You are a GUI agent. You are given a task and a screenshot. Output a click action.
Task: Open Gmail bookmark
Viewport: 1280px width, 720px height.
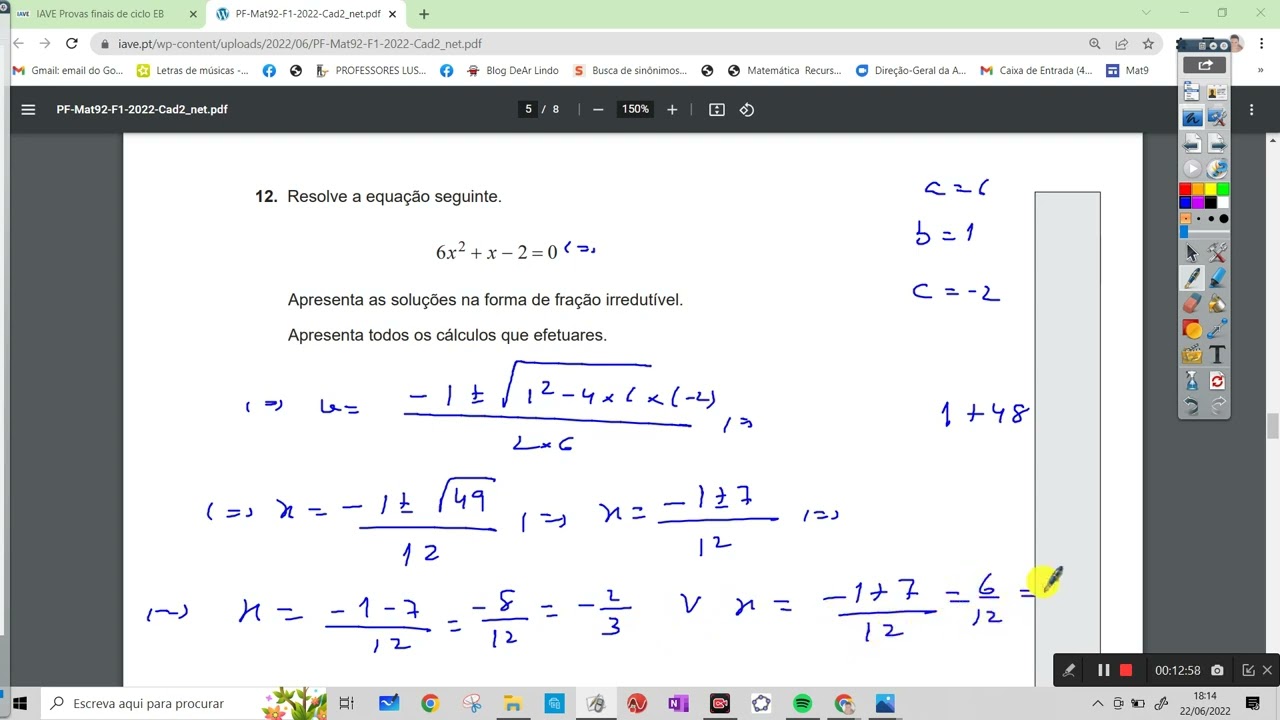(x=67, y=71)
